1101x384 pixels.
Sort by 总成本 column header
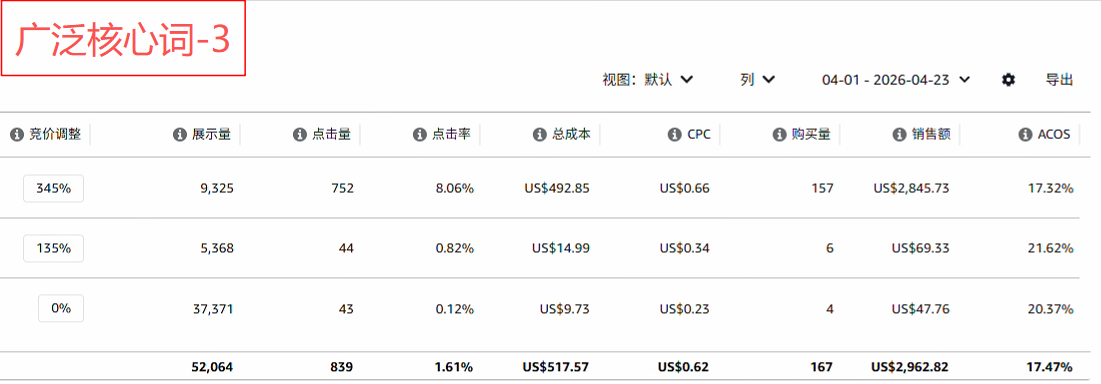[x=572, y=134]
